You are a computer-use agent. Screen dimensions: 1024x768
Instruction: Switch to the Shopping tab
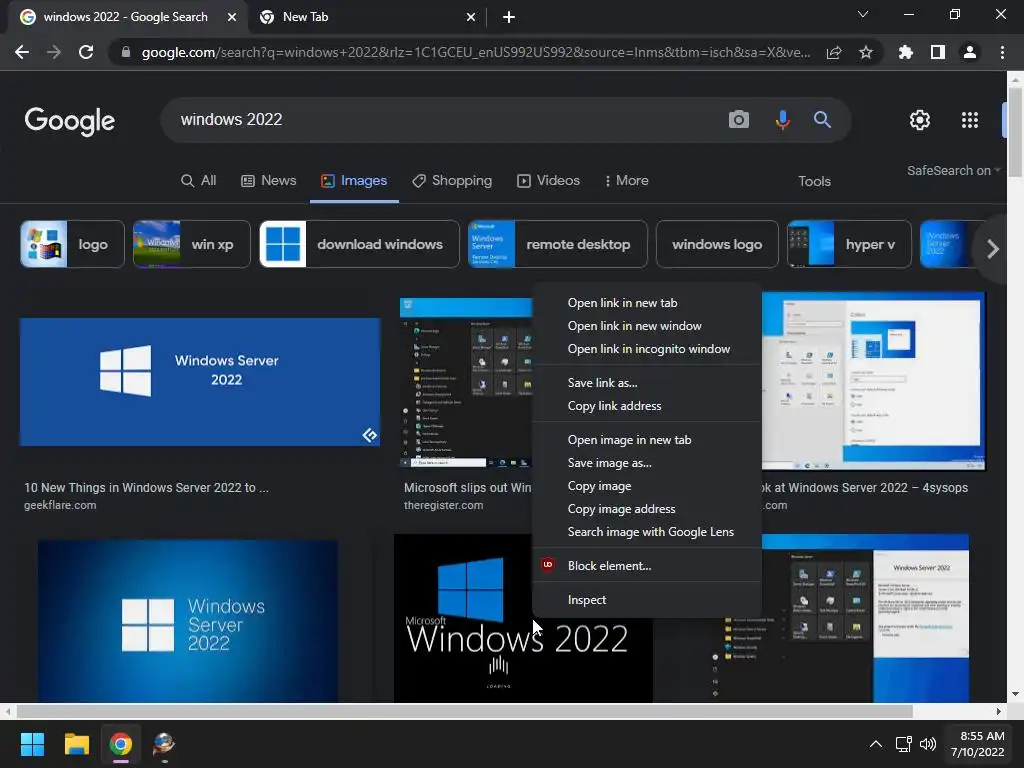pos(452,180)
